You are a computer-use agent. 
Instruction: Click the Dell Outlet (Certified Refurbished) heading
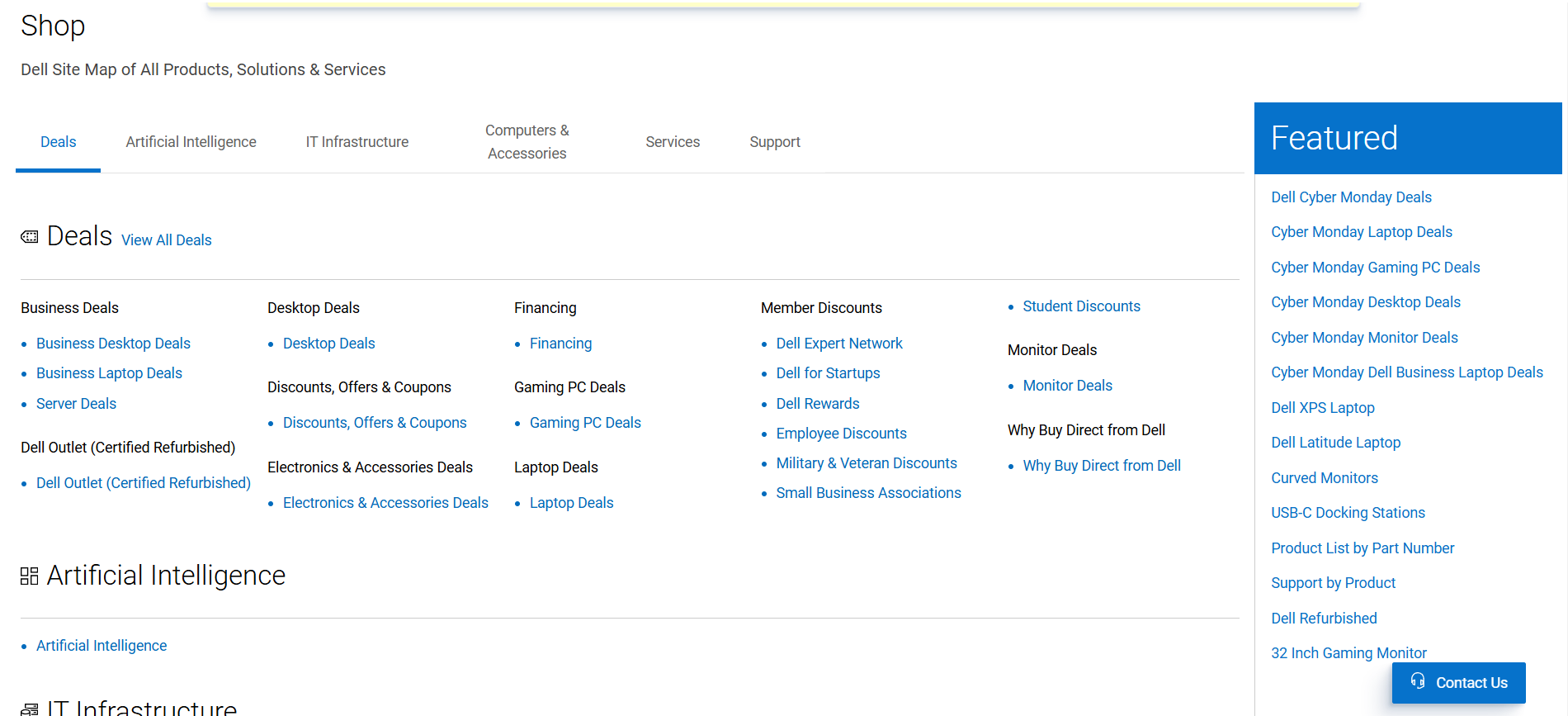tap(128, 448)
